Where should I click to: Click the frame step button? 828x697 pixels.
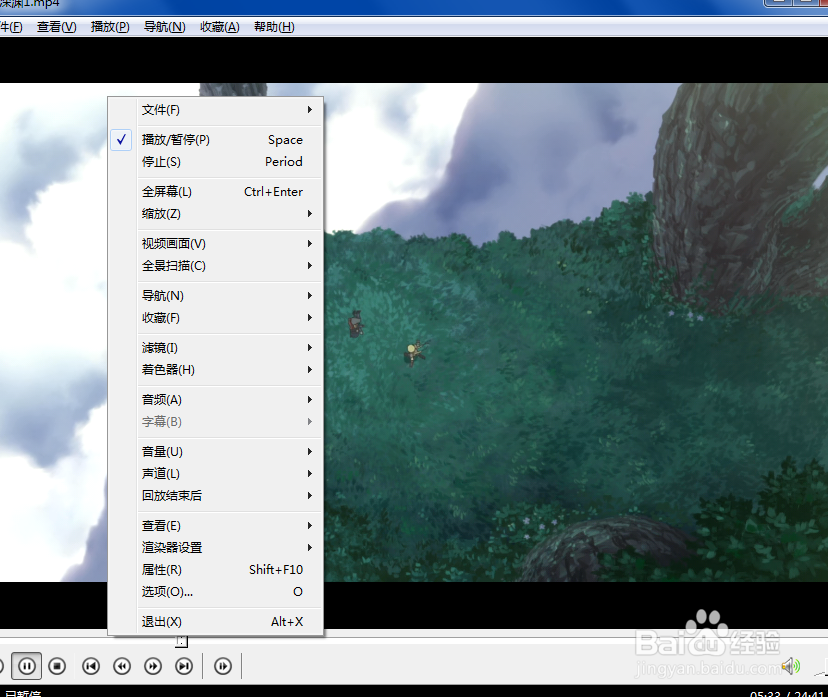[223, 666]
